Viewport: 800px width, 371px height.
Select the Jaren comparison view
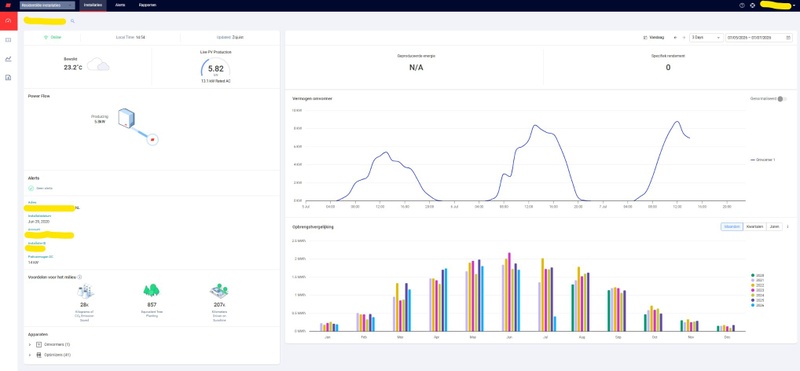(774, 227)
